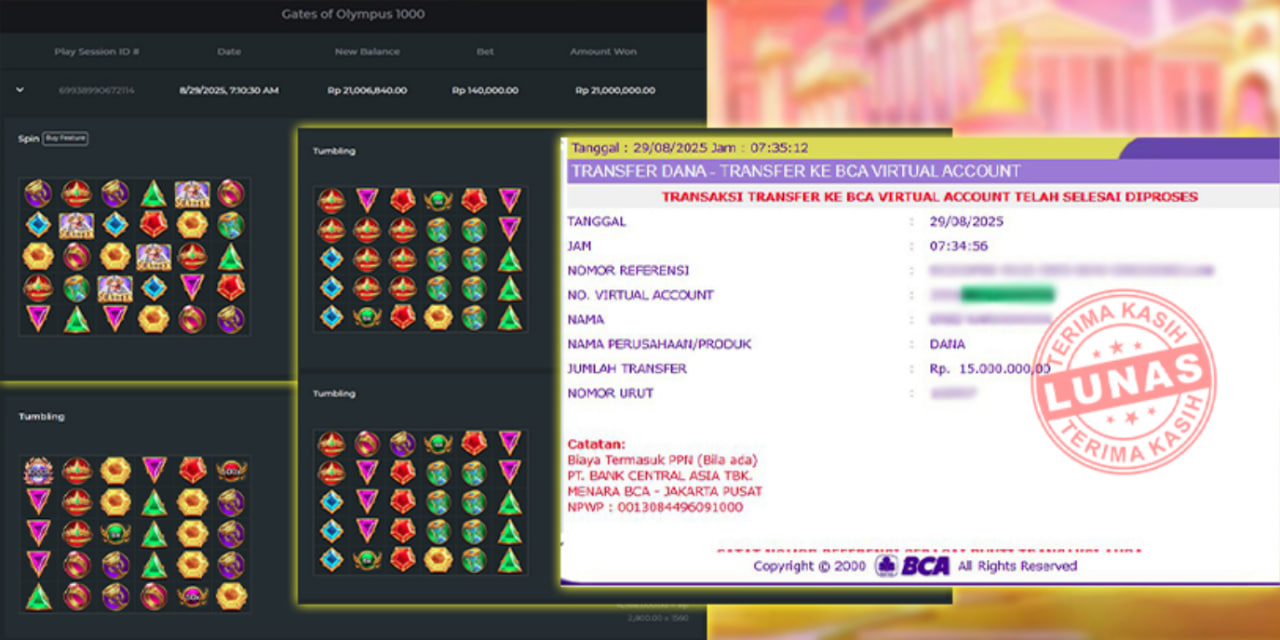Screen dimensions: 1280x640
Task: Open the Spin result symbol grid
Action: pos(134,256)
